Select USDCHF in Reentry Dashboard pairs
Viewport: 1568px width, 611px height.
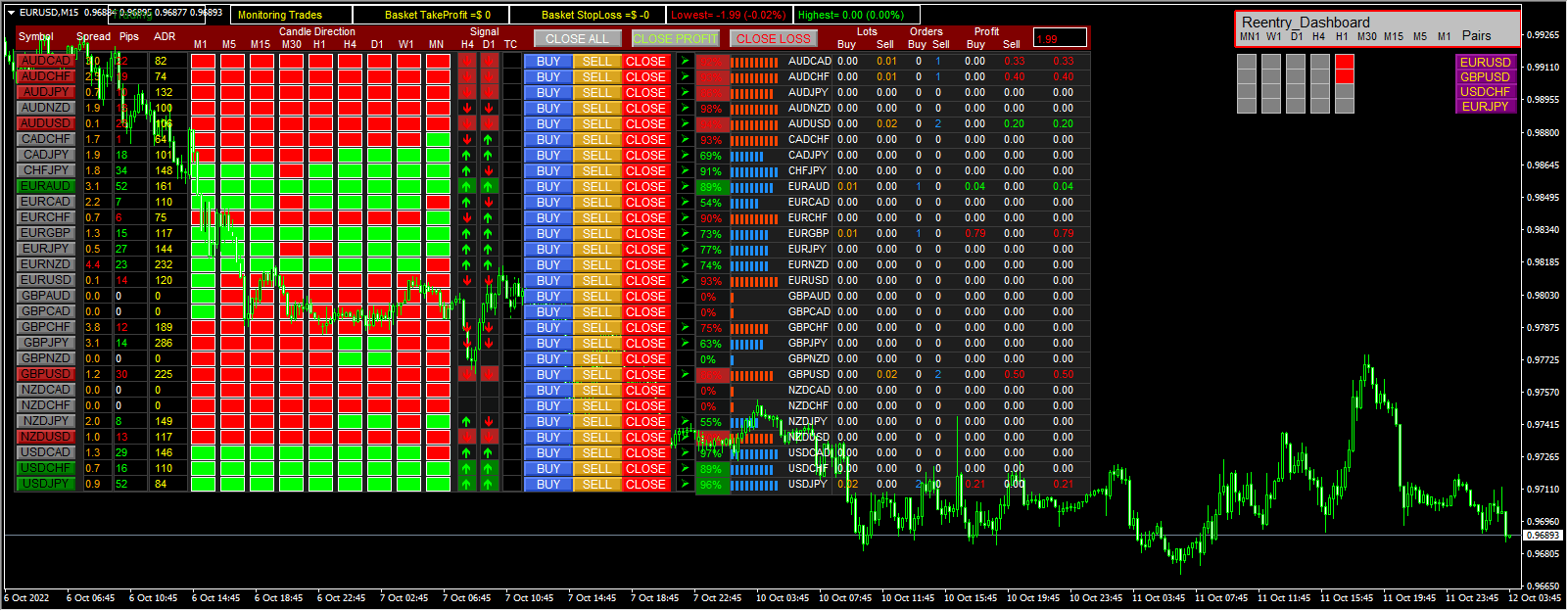point(1485,91)
